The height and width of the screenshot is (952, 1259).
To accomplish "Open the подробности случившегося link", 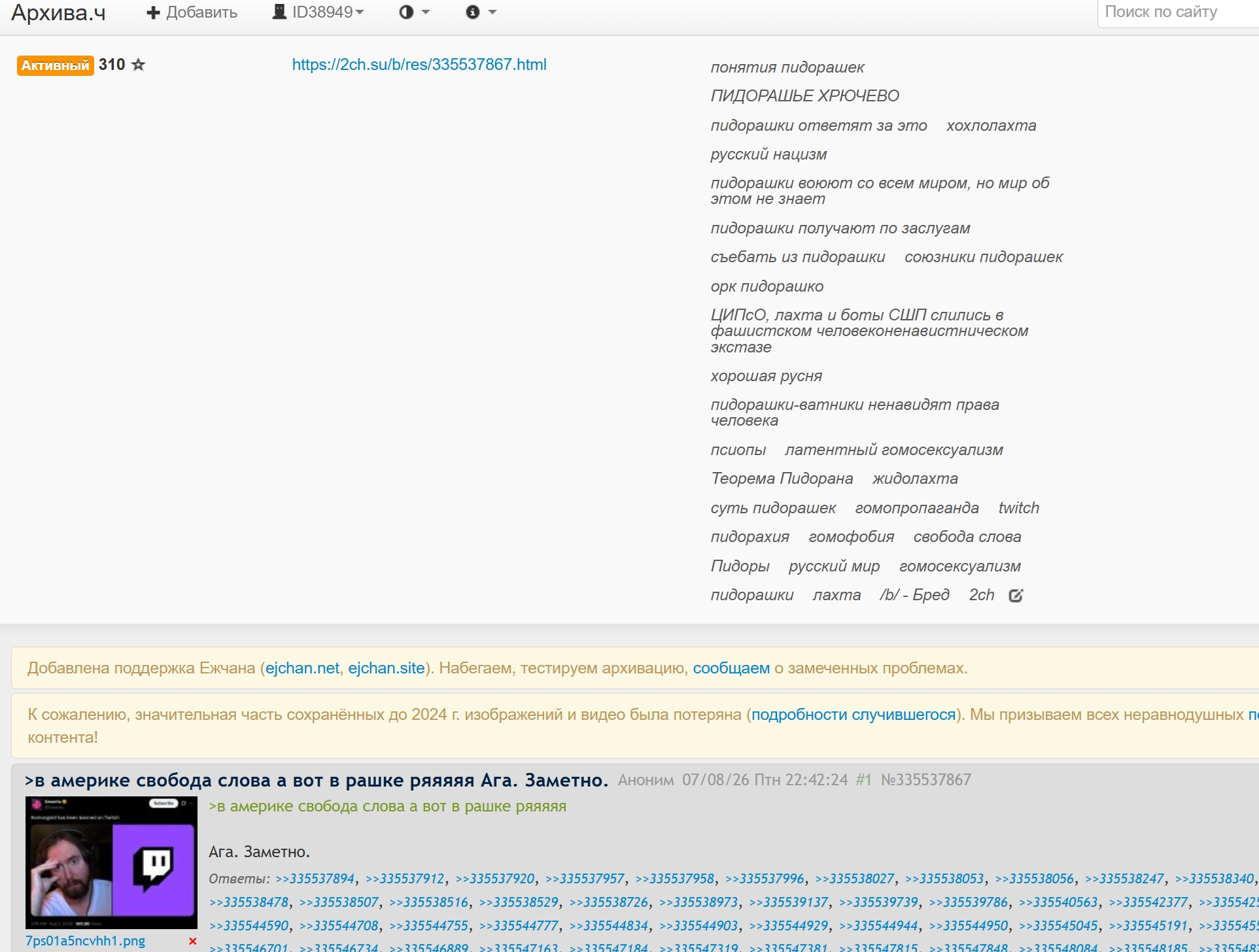I will 854,715.
